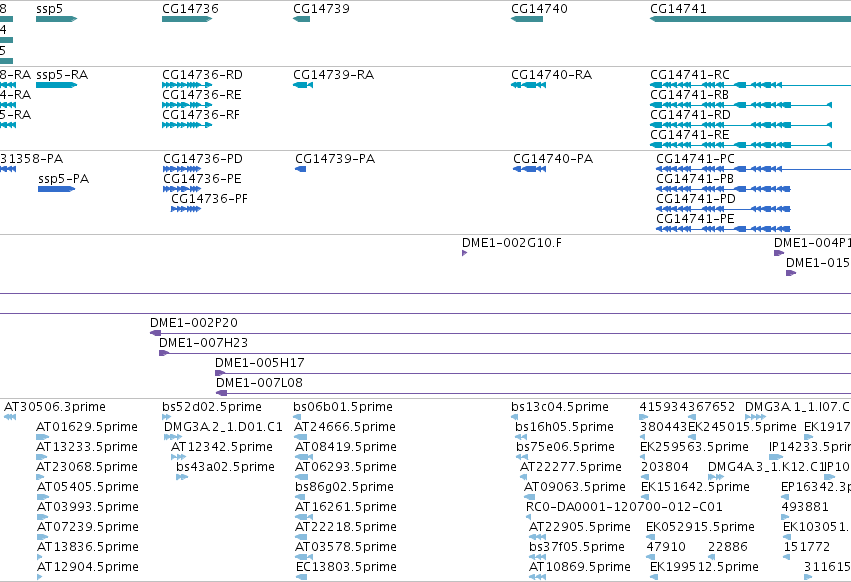Select transcript CG14741-RD
The height and width of the screenshot is (582, 851).
click(690, 115)
